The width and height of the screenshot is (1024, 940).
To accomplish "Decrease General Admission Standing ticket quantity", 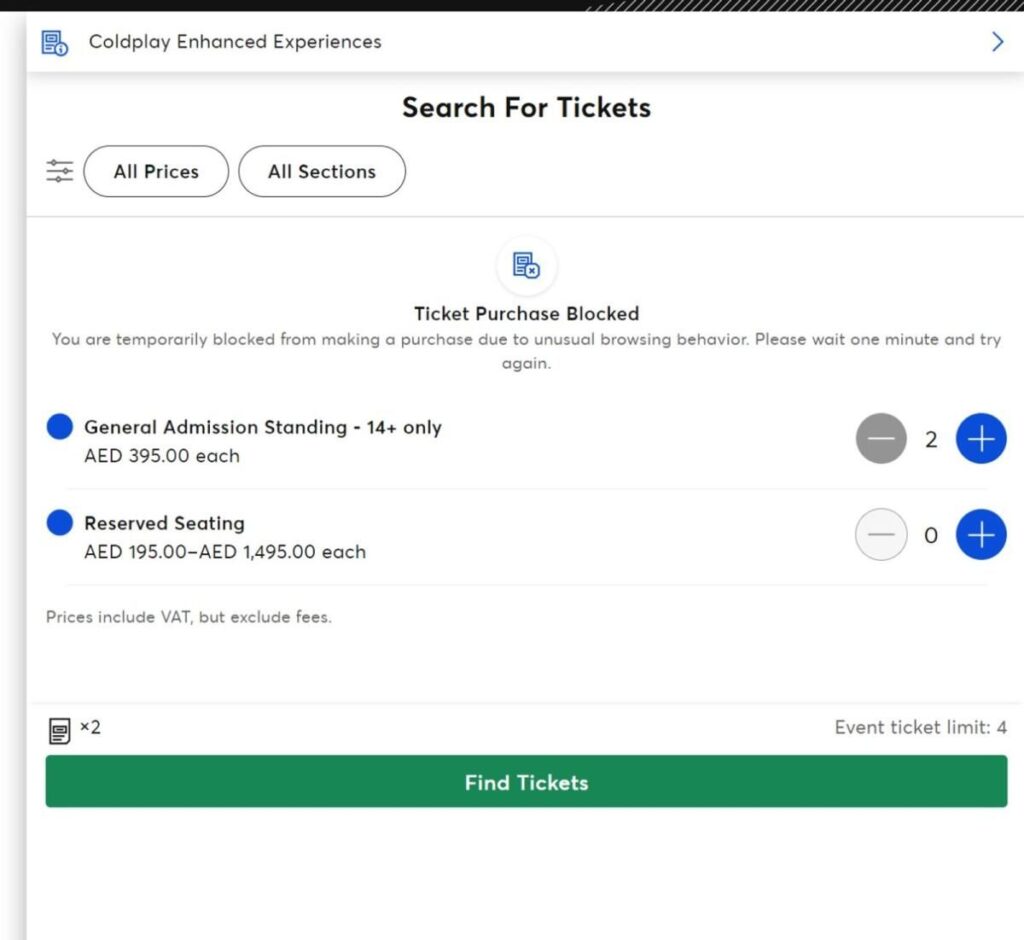I will (x=881, y=439).
